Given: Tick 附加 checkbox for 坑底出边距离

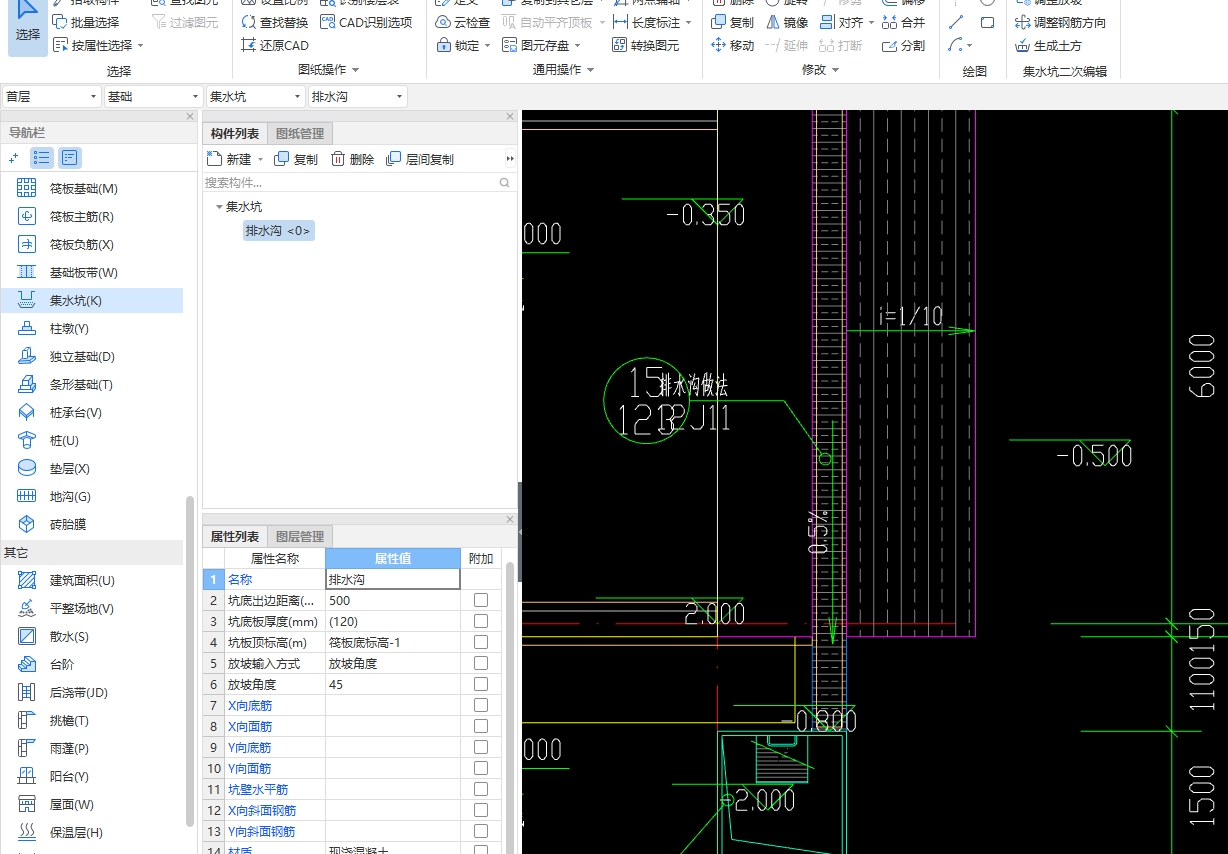Looking at the screenshot, I should click(x=481, y=600).
